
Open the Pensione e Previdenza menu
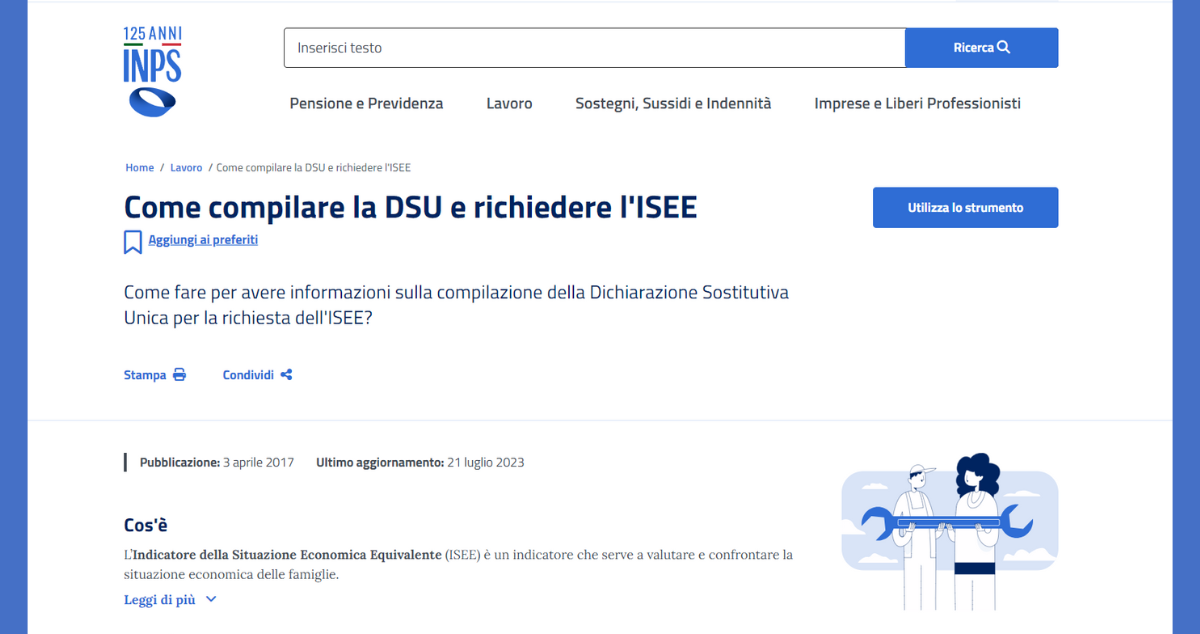[x=366, y=103]
